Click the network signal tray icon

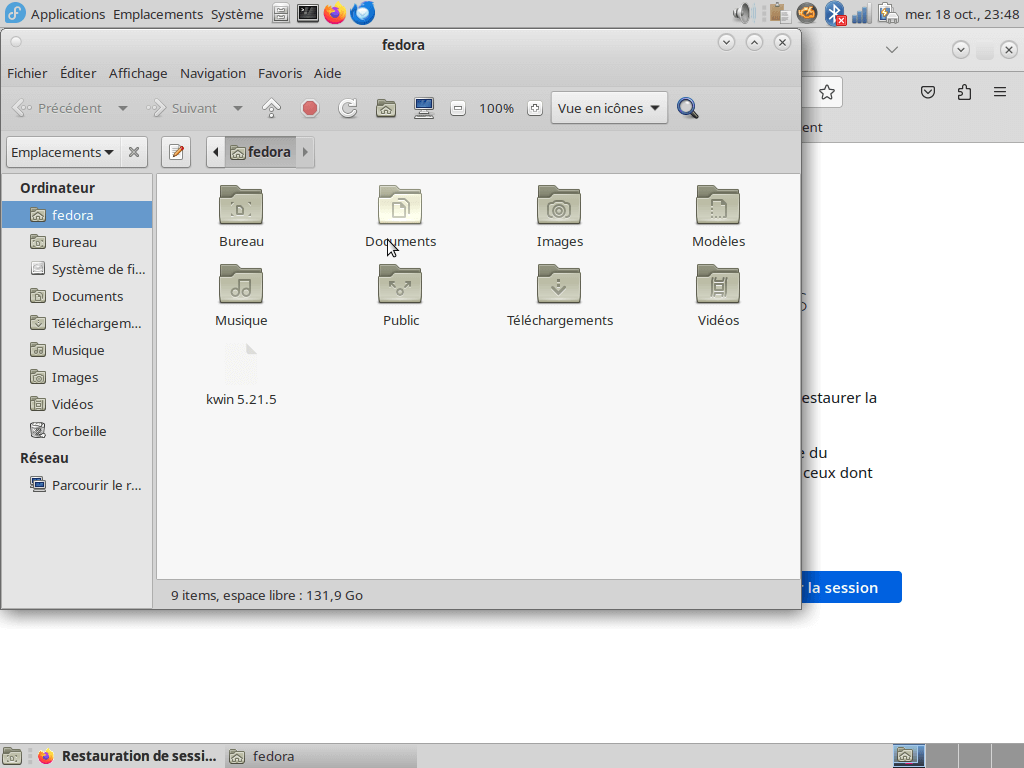tap(861, 14)
